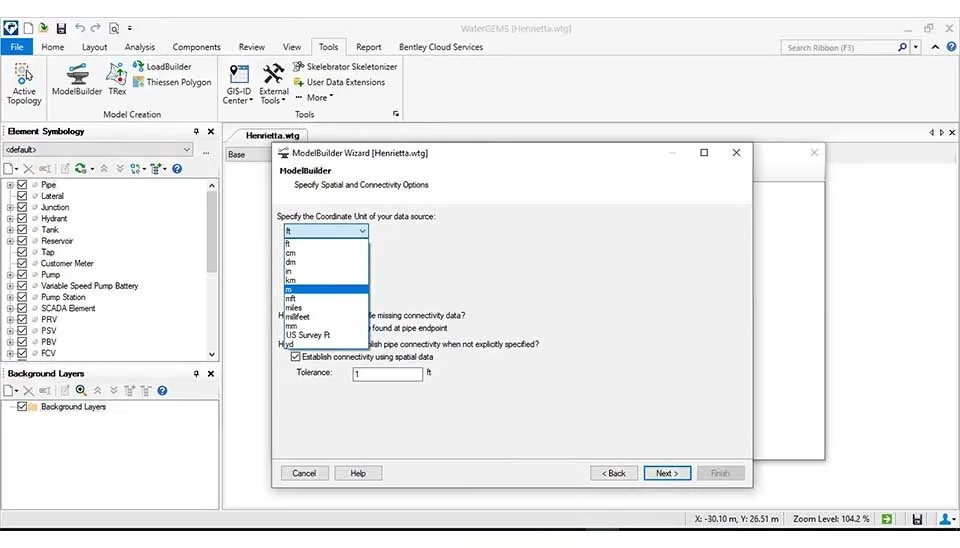Screen dimensions: 960x548
Task: Open User Data Extensions
Action: [x=338, y=82]
